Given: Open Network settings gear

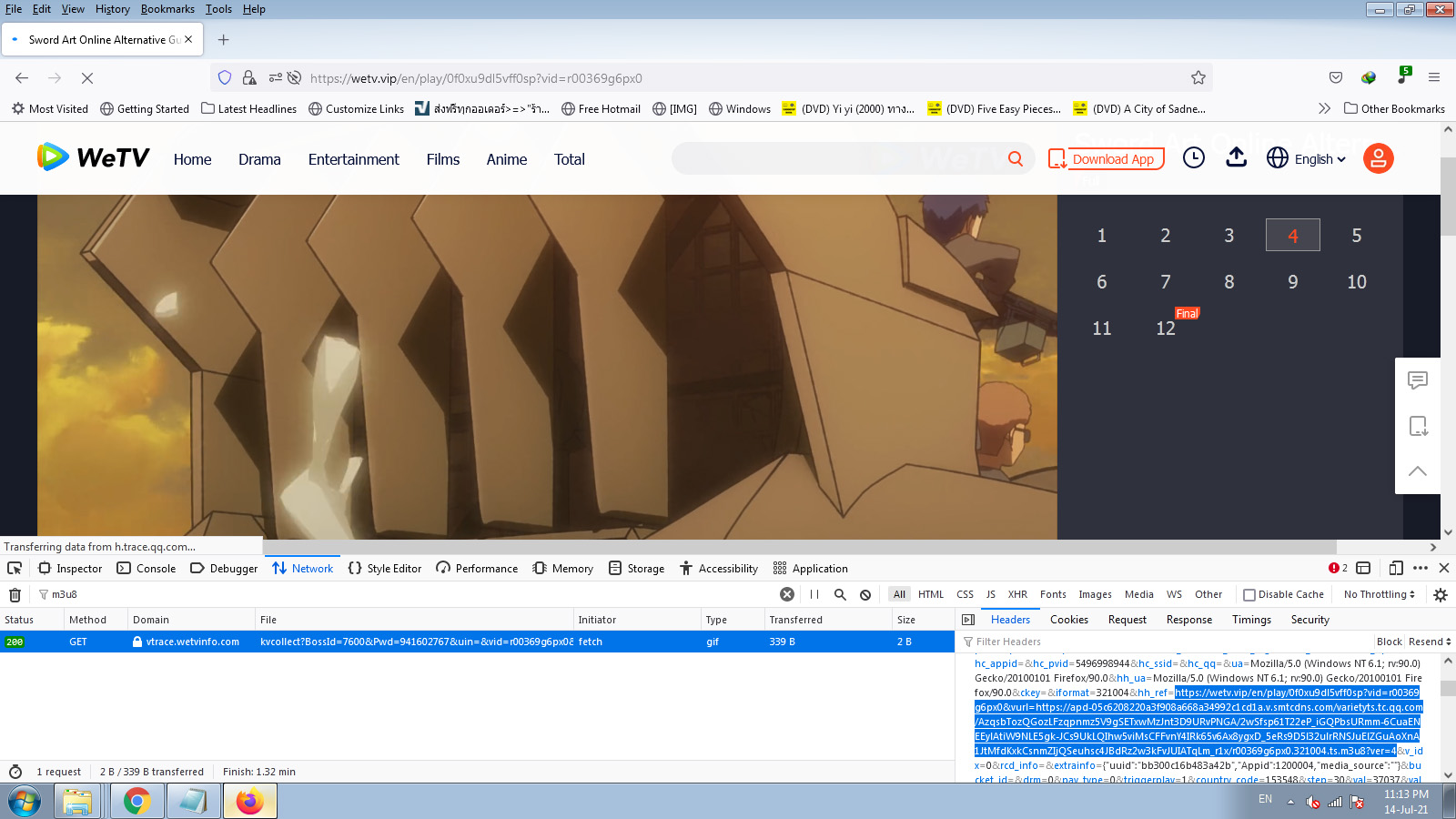Looking at the screenshot, I should pos(1441,594).
